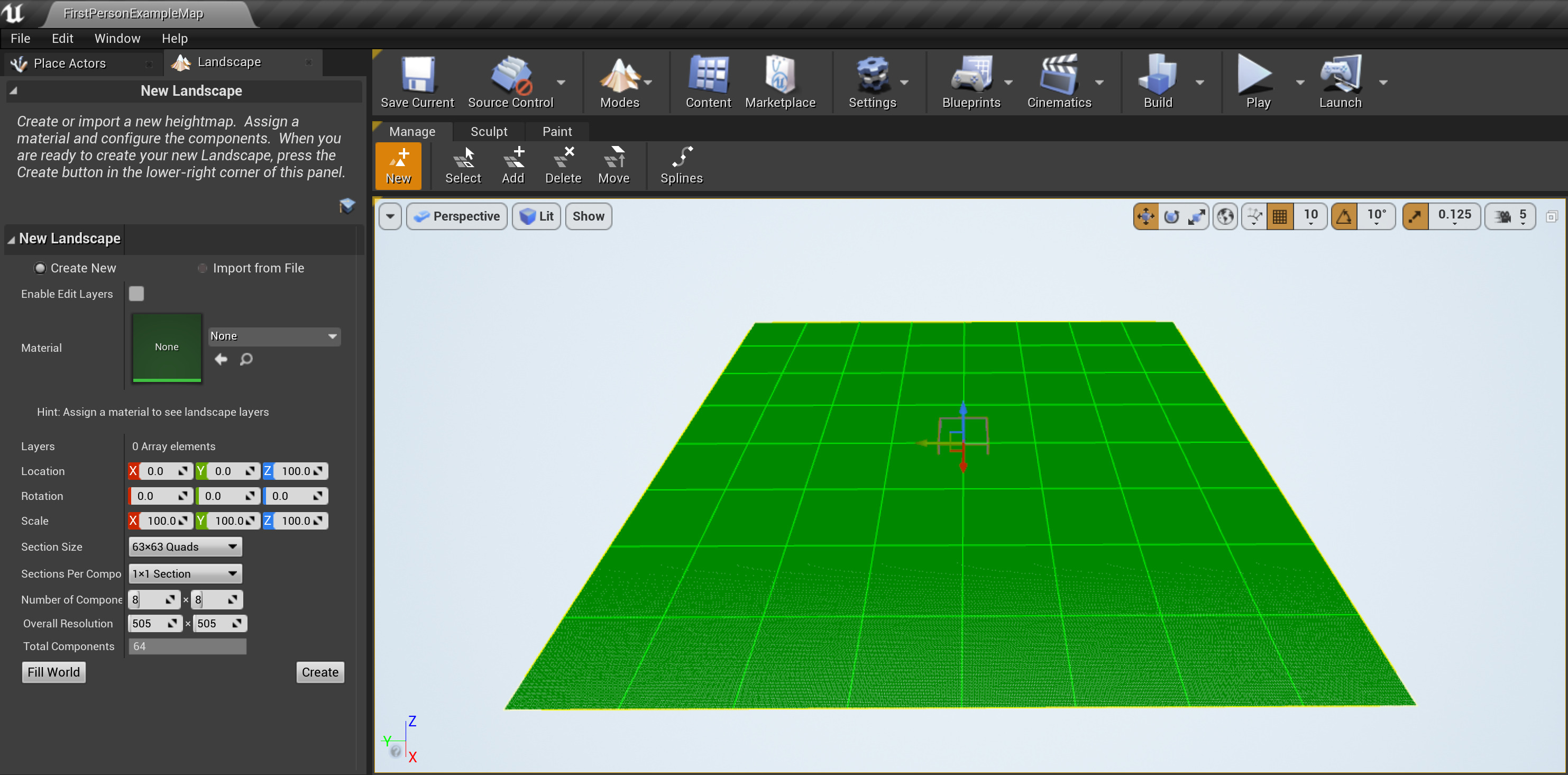The width and height of the screenshot is (1568, 775).
Task: Select the Import from File option
Action: [201, 268]
